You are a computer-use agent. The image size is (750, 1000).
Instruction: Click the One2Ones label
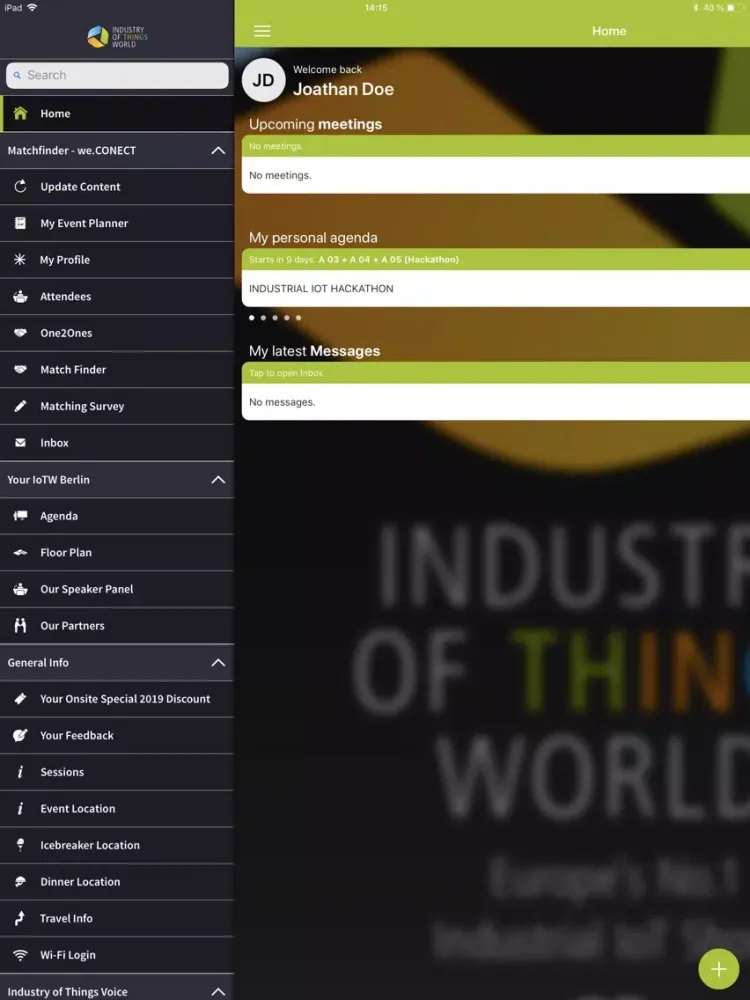click(x=66, y=333)
